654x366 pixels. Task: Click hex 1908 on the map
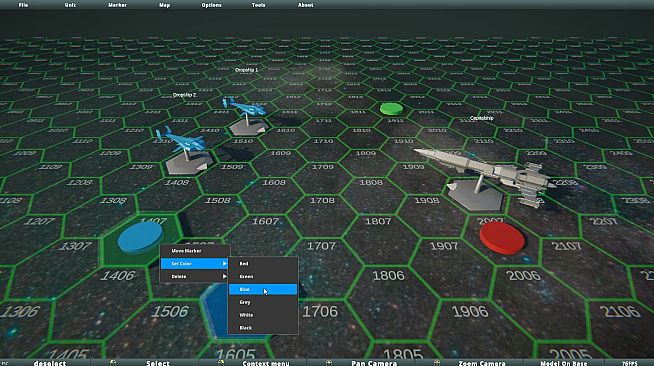click(426, 201)
